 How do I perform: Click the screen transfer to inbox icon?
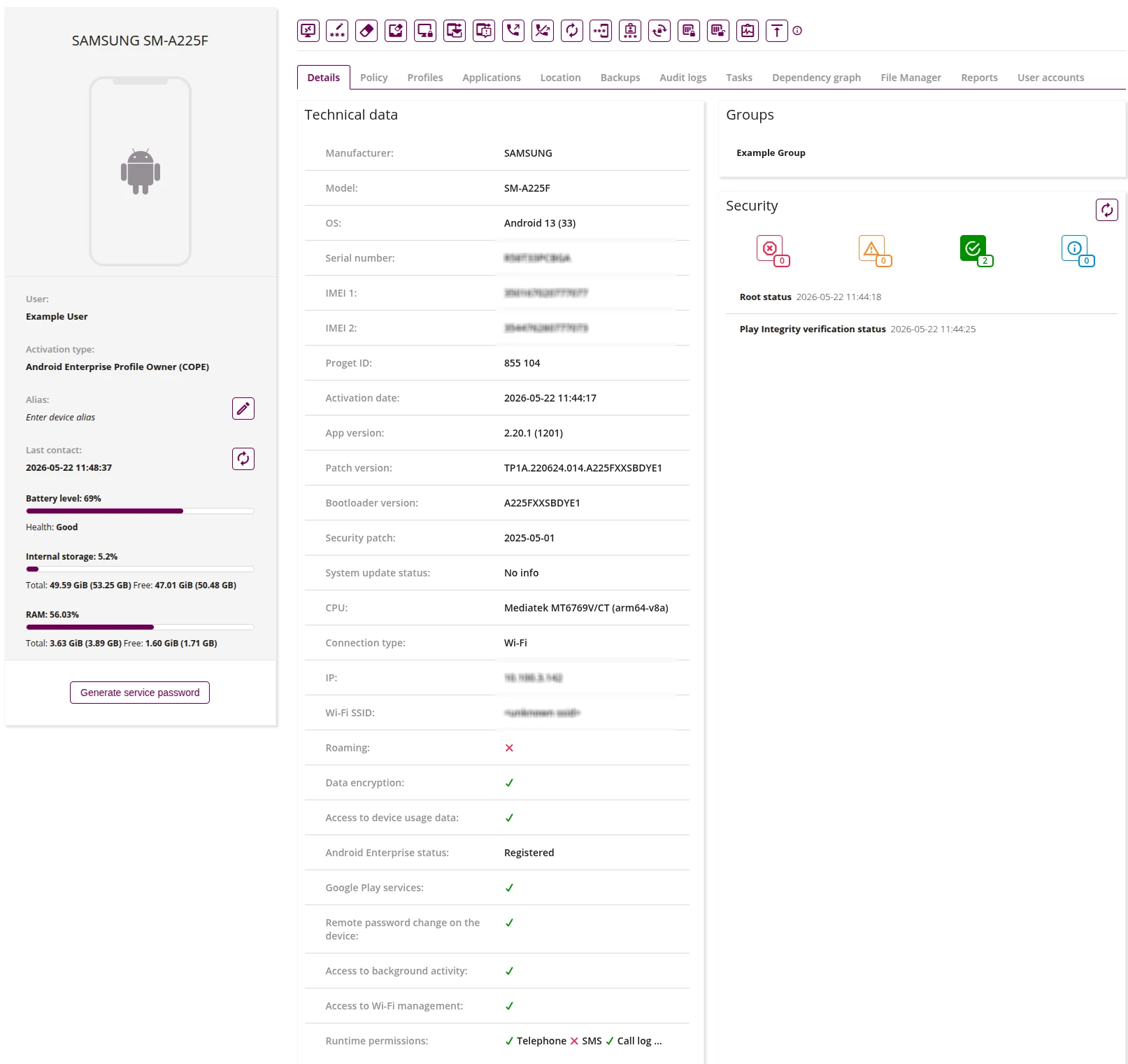(x=455, y=31)
